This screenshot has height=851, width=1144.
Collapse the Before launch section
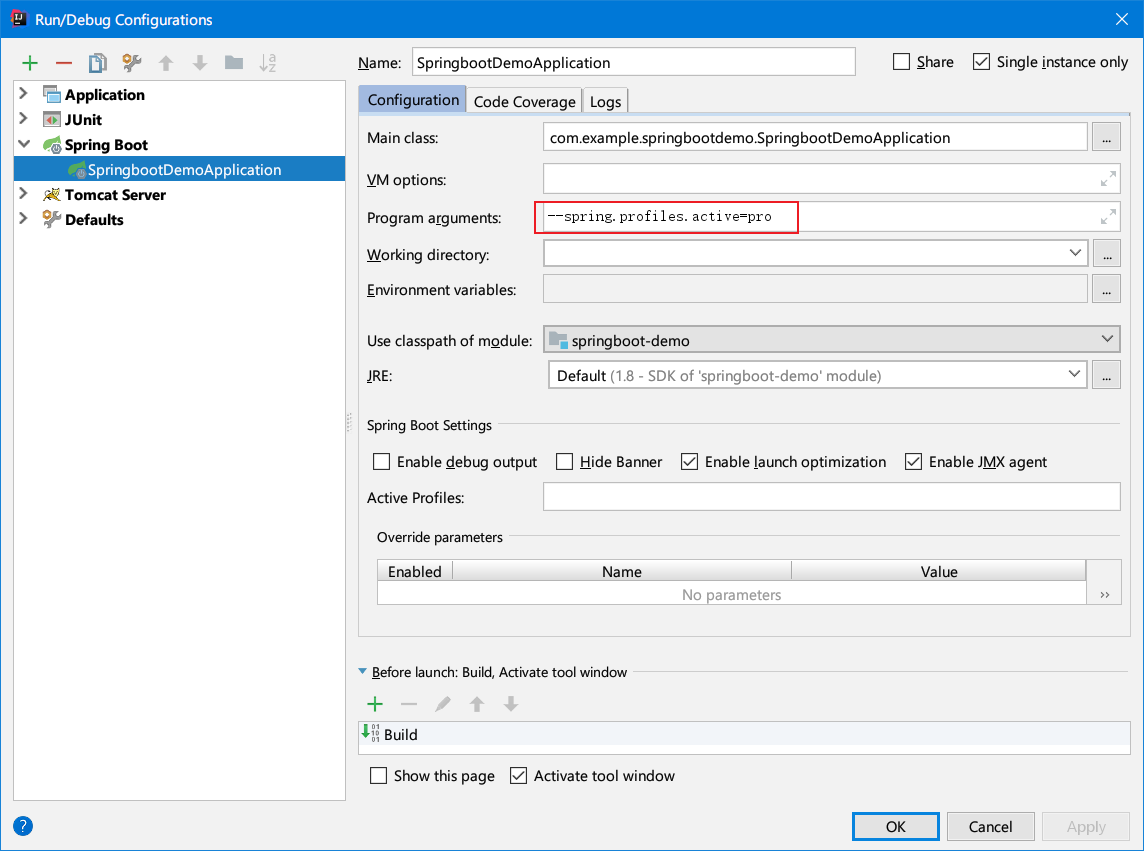point(363,671)
